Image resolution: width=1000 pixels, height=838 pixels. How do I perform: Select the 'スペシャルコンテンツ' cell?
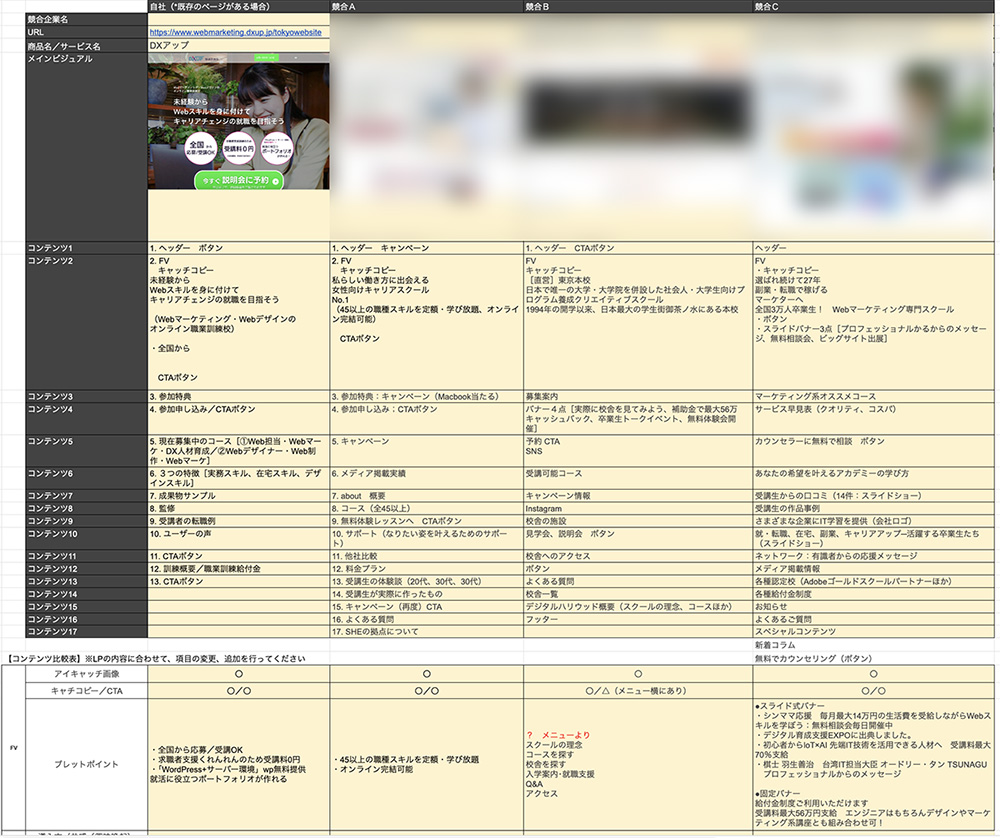coord(874,631)
